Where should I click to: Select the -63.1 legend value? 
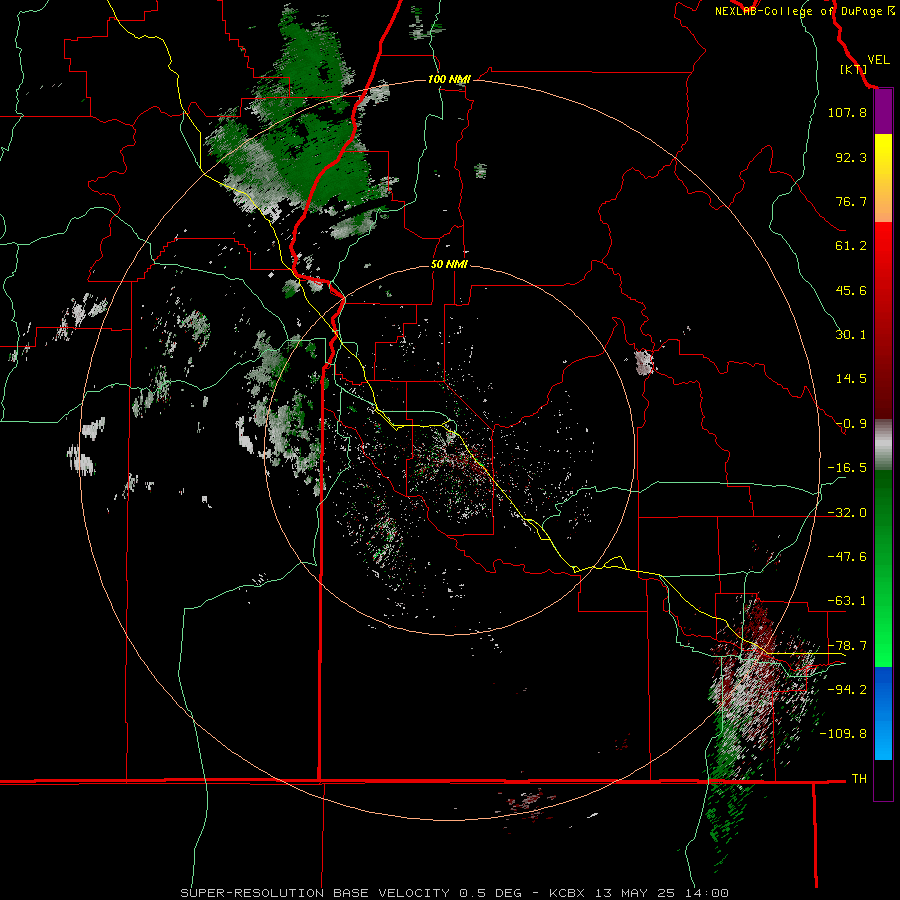click(847, 601)
